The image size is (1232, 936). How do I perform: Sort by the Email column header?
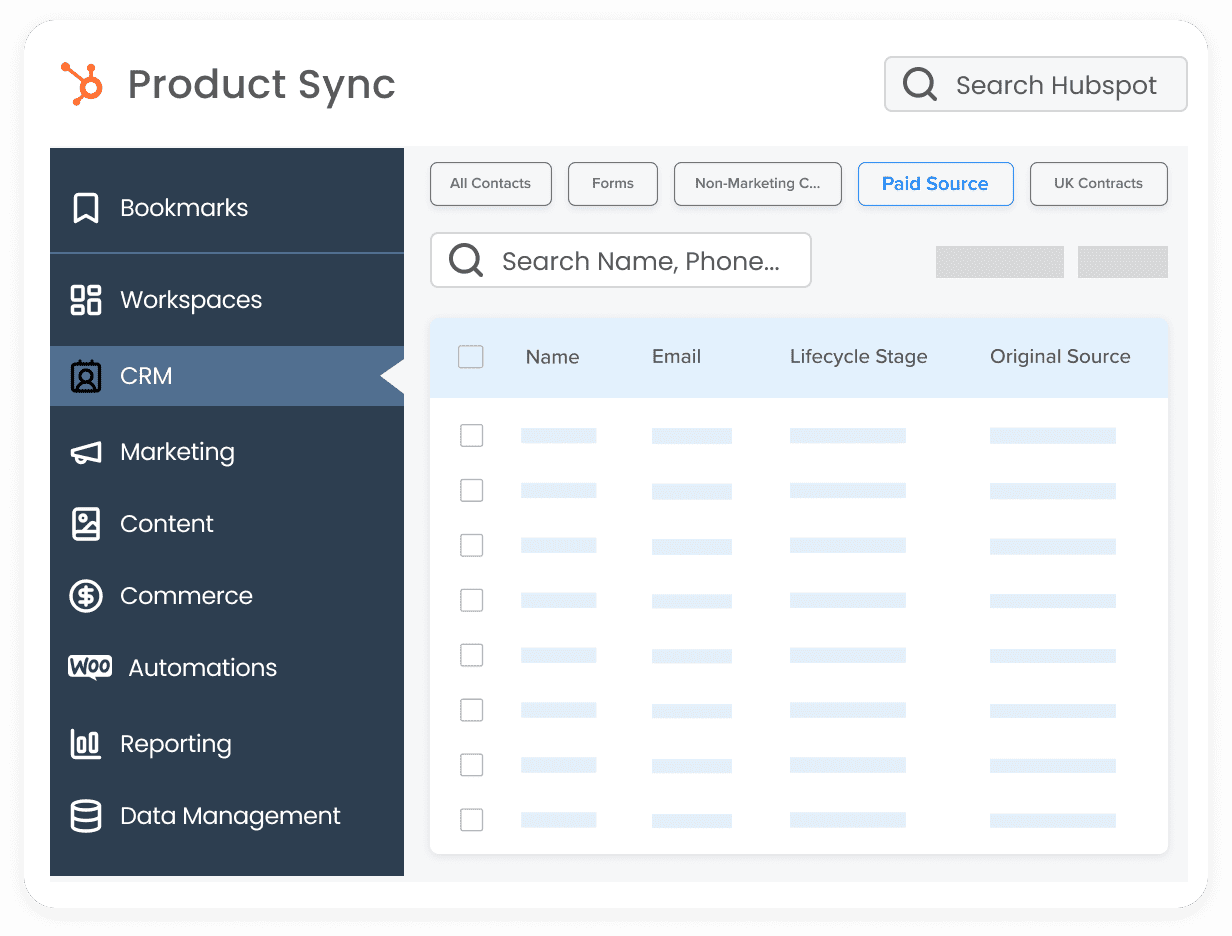pyautogui.click(x=677, y=357)
